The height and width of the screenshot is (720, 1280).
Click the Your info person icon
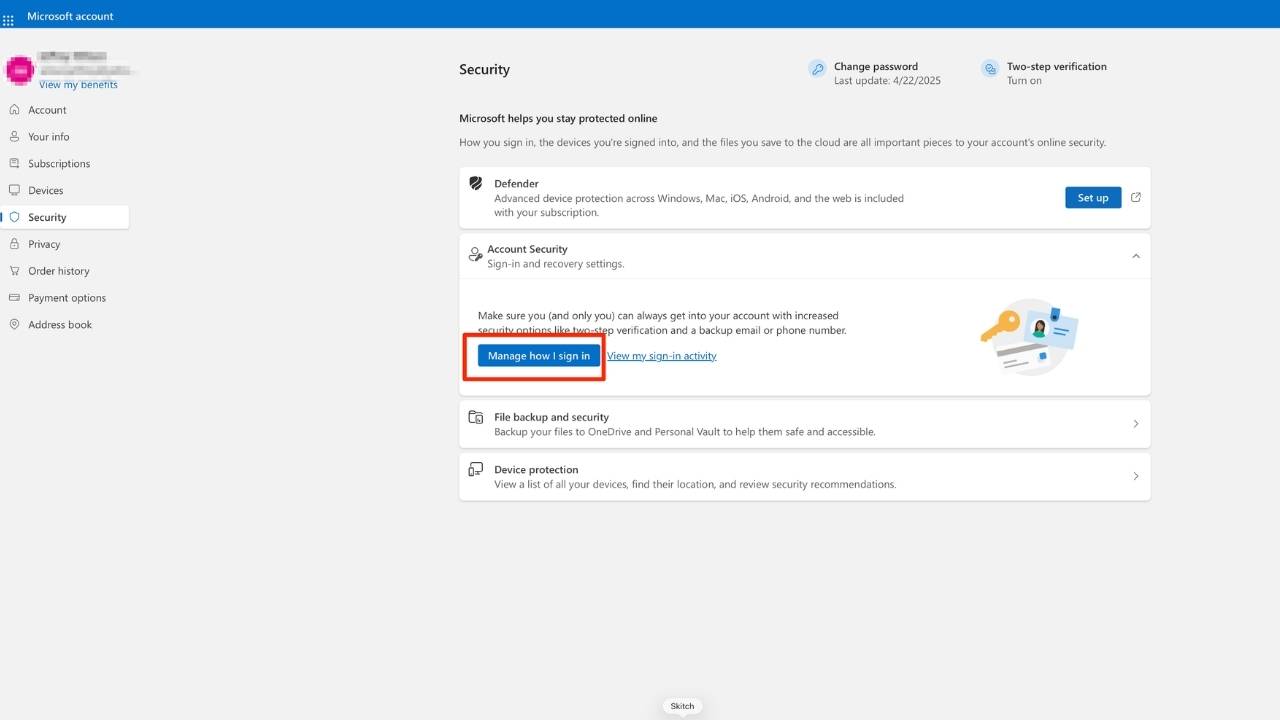(14, 137)
